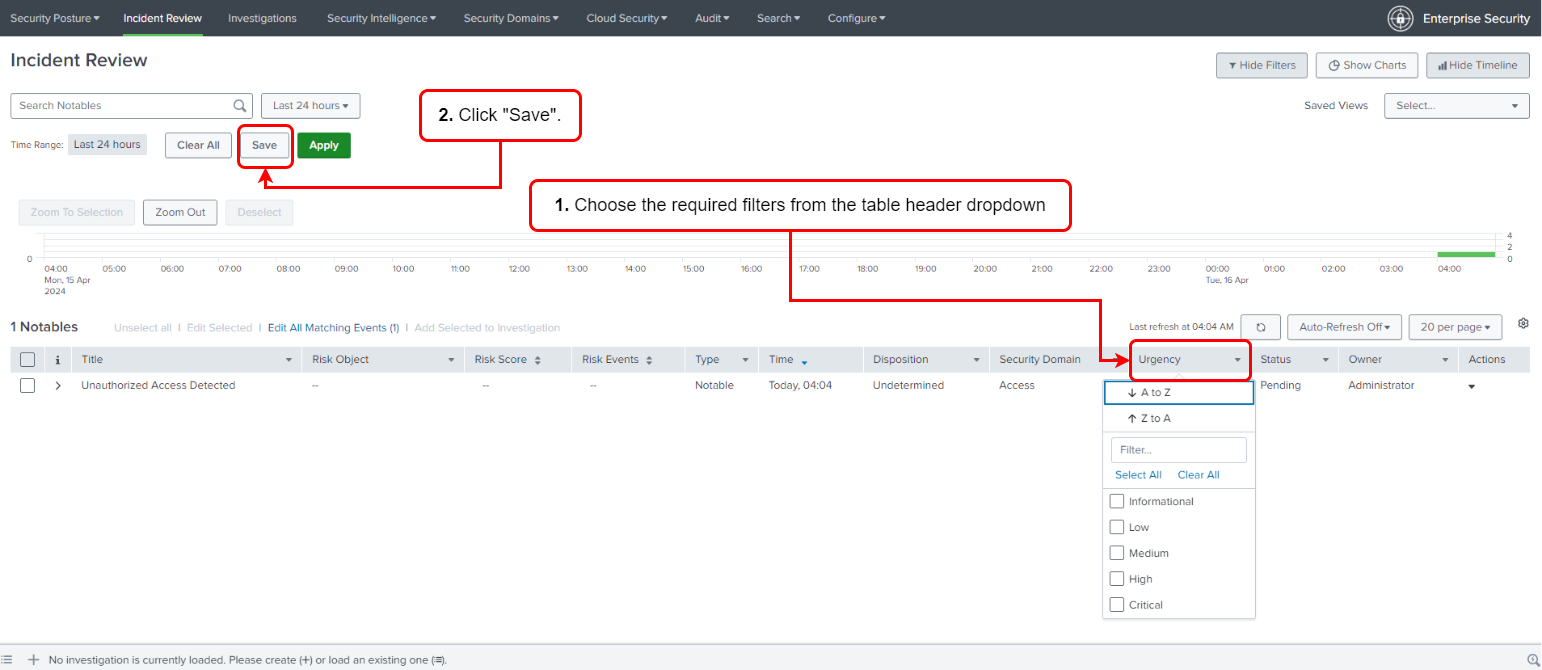Click the zoom magnifier icon bottom right
Image resolution: width=1542 pixels, height=670 pixels.
(x=1532, y=659)
